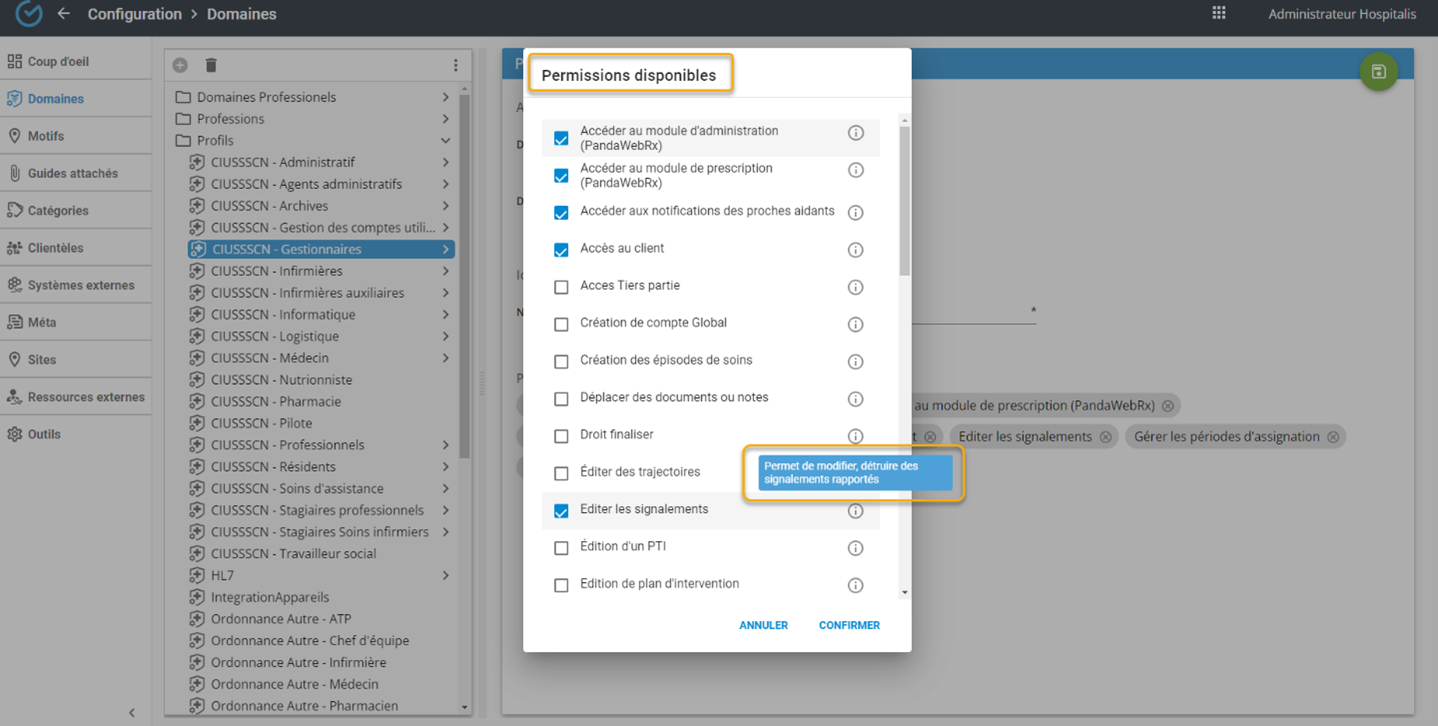Check the Édition d'un PTI checkbox
Viewport: 1438px width, 726px height.
561,548
